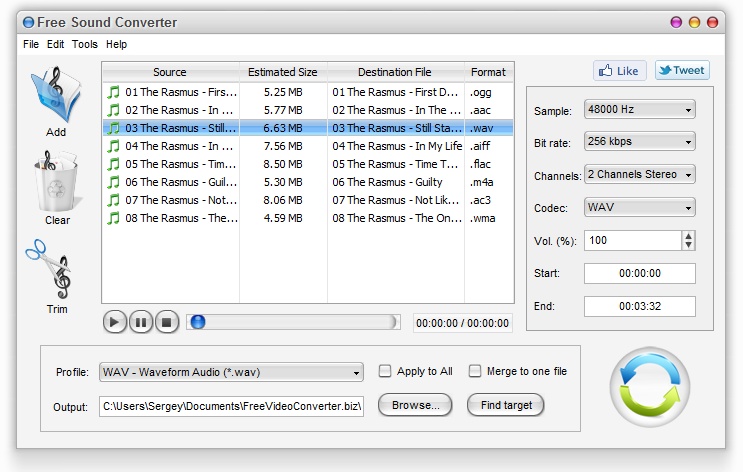Click the Destination File column header
This screenshot has height=472, width=743.
point(395,72)
